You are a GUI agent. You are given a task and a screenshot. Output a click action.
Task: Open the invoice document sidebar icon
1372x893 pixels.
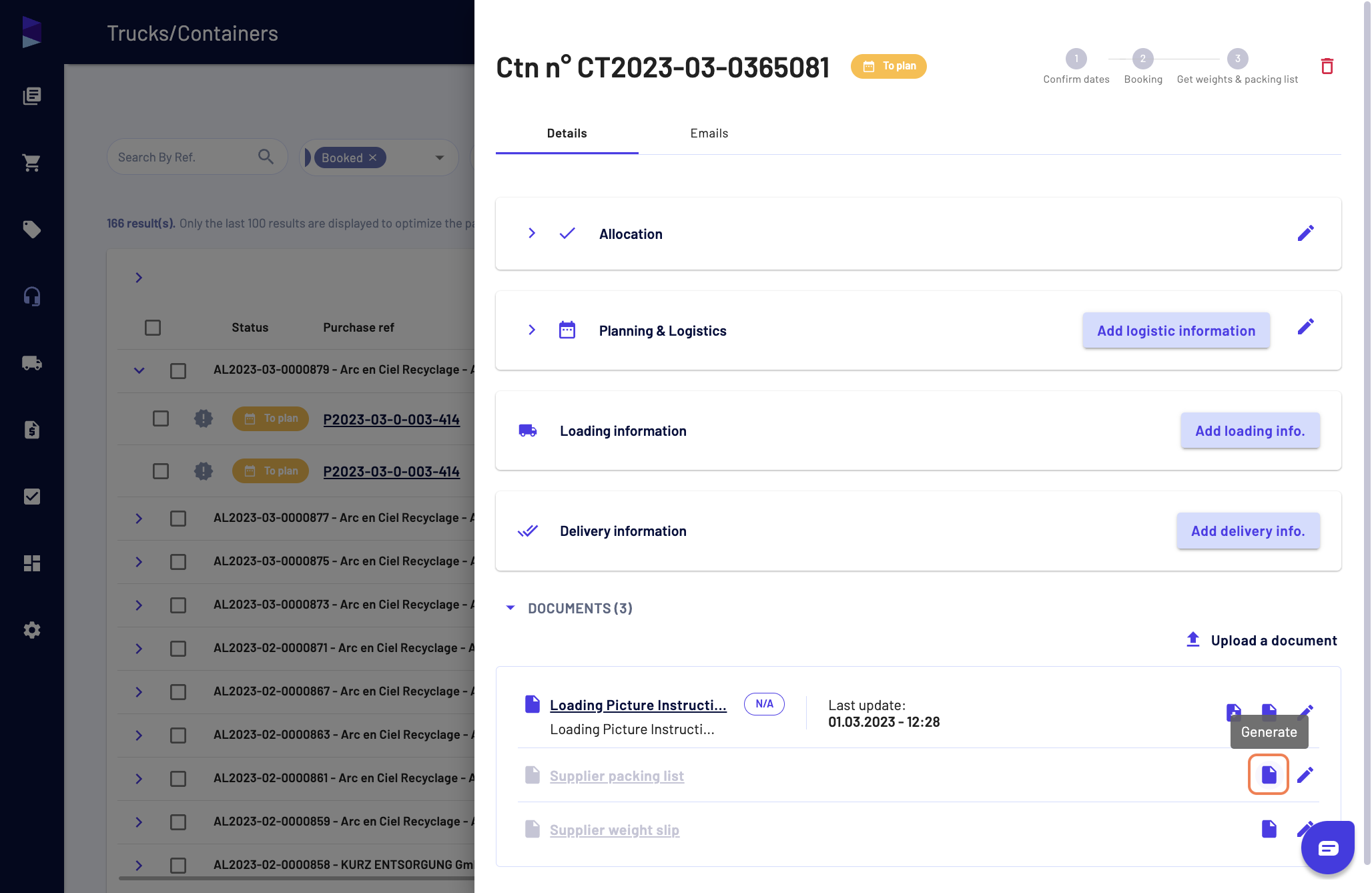pyautogui.click(x=31, y=430)
